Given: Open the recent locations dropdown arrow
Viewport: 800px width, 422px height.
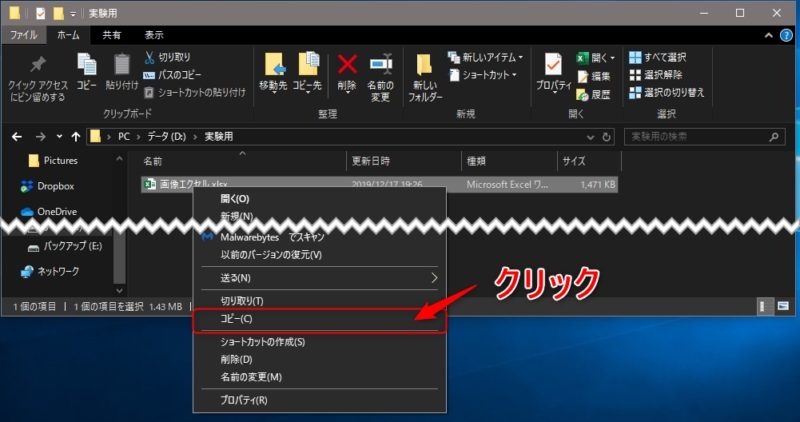Looking at the screenshot, I should pos(59,137).
